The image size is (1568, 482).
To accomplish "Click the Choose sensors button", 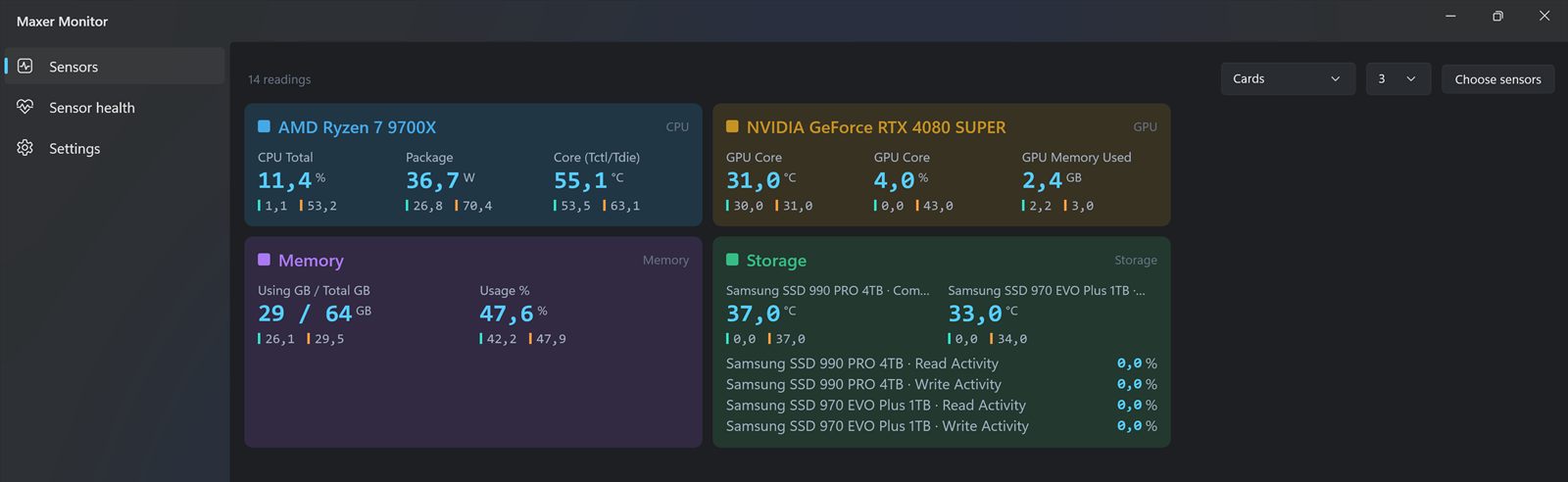I will click(x=1497, y=78).
